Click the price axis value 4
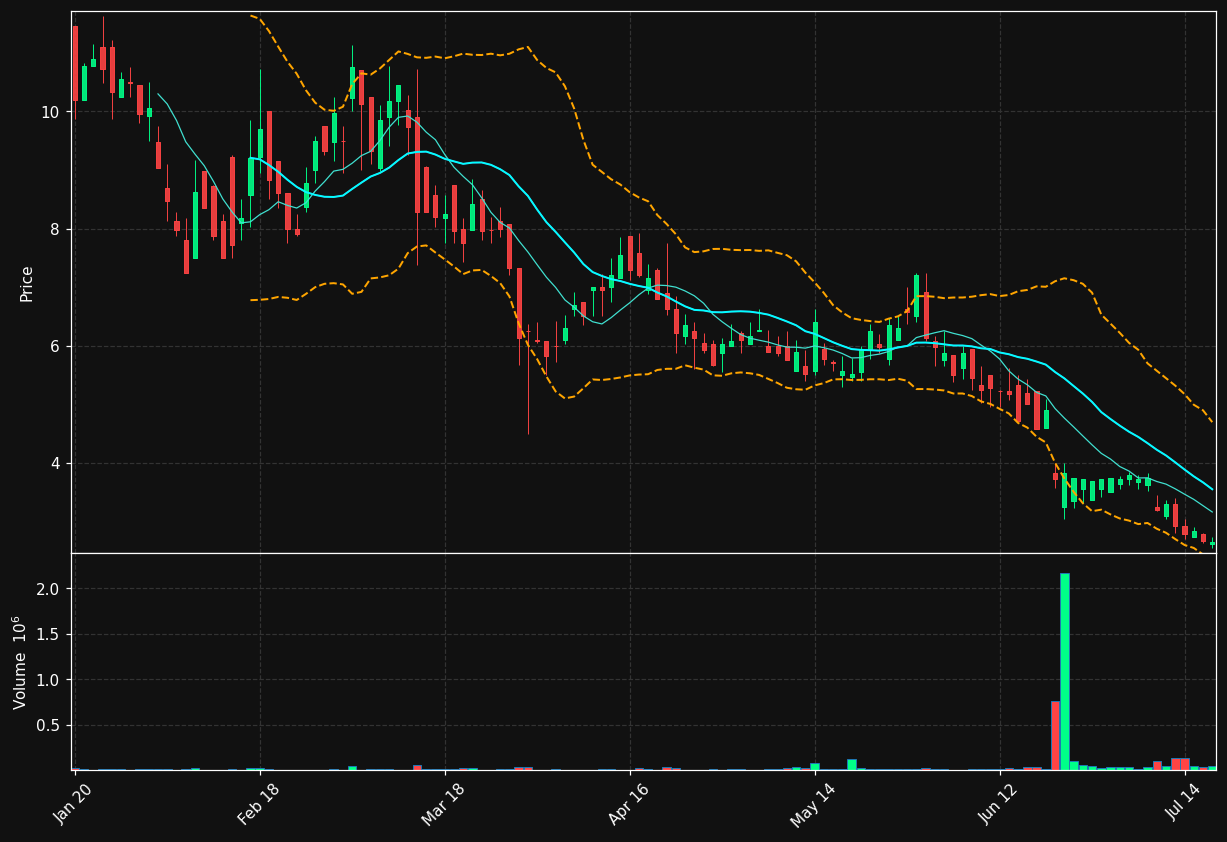Image resolution: width=1227 pixels, height=842 pixels. [55, 463]
